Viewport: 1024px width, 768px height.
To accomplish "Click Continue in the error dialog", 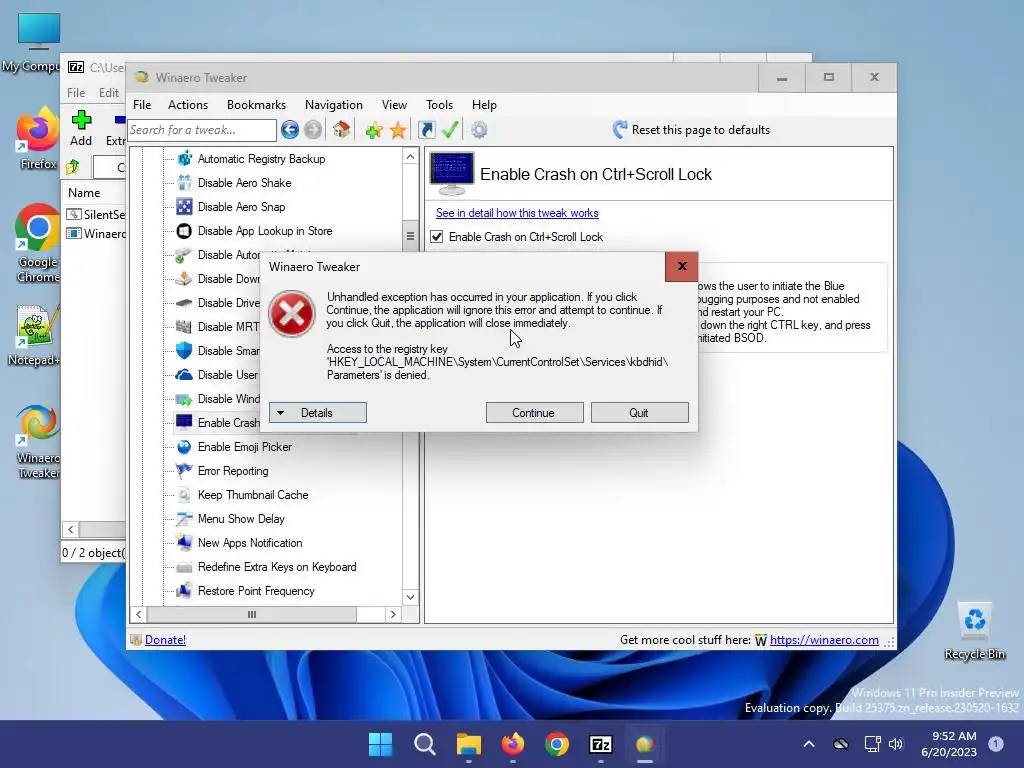I will (x=534, y=413).
